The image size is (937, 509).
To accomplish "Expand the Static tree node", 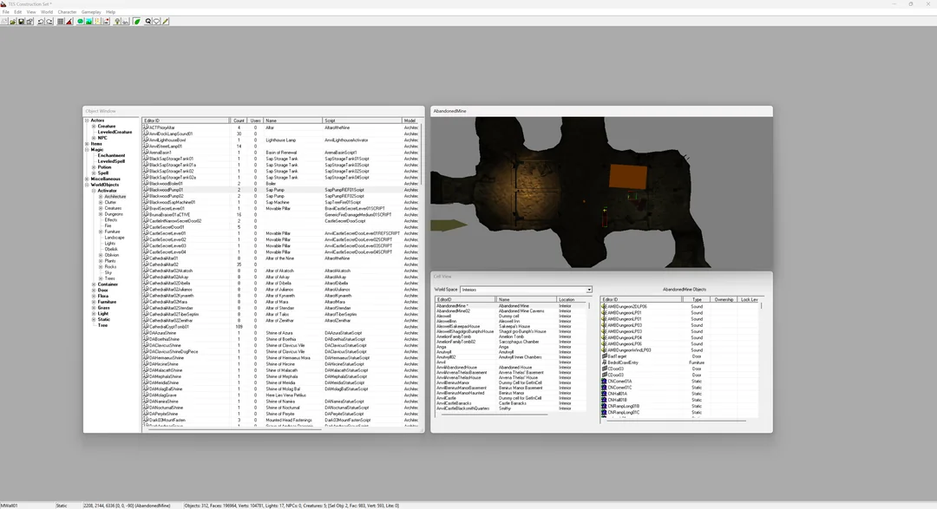I will pyautogui.click(x=94, y=320).
